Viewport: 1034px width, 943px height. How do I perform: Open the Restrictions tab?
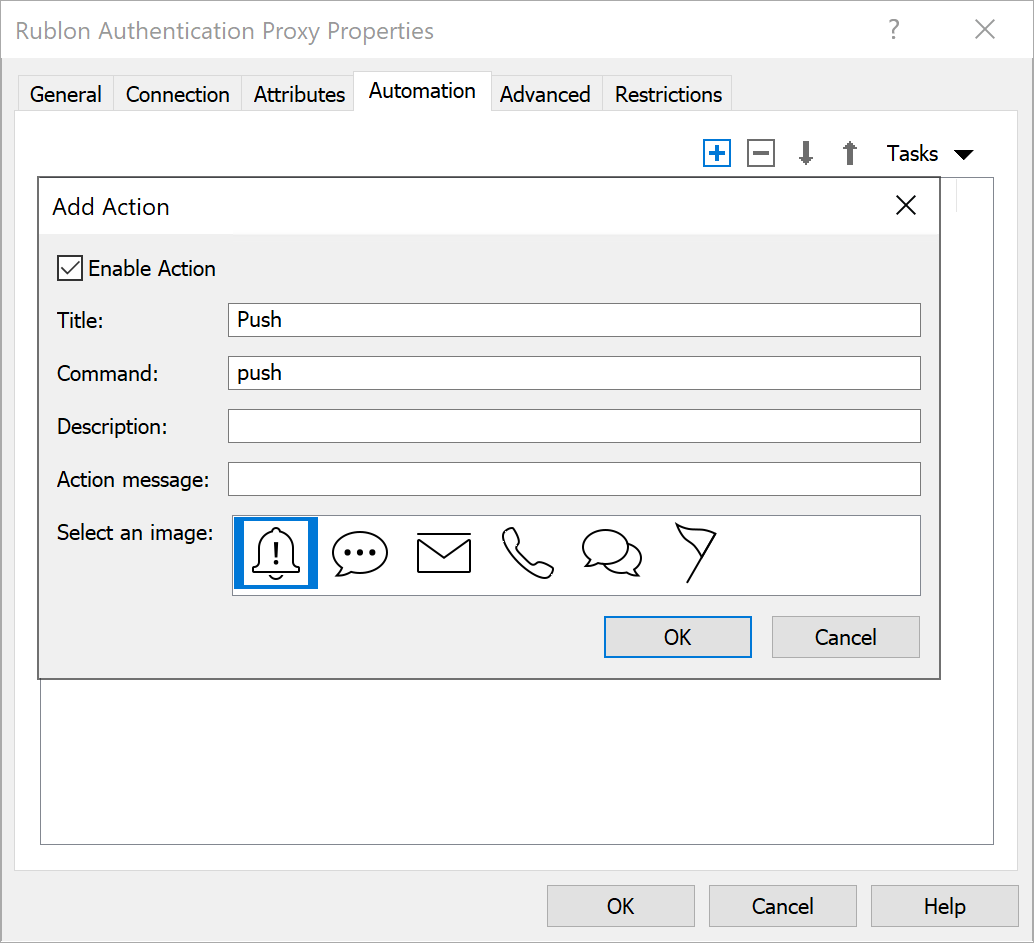coord(668,94)
